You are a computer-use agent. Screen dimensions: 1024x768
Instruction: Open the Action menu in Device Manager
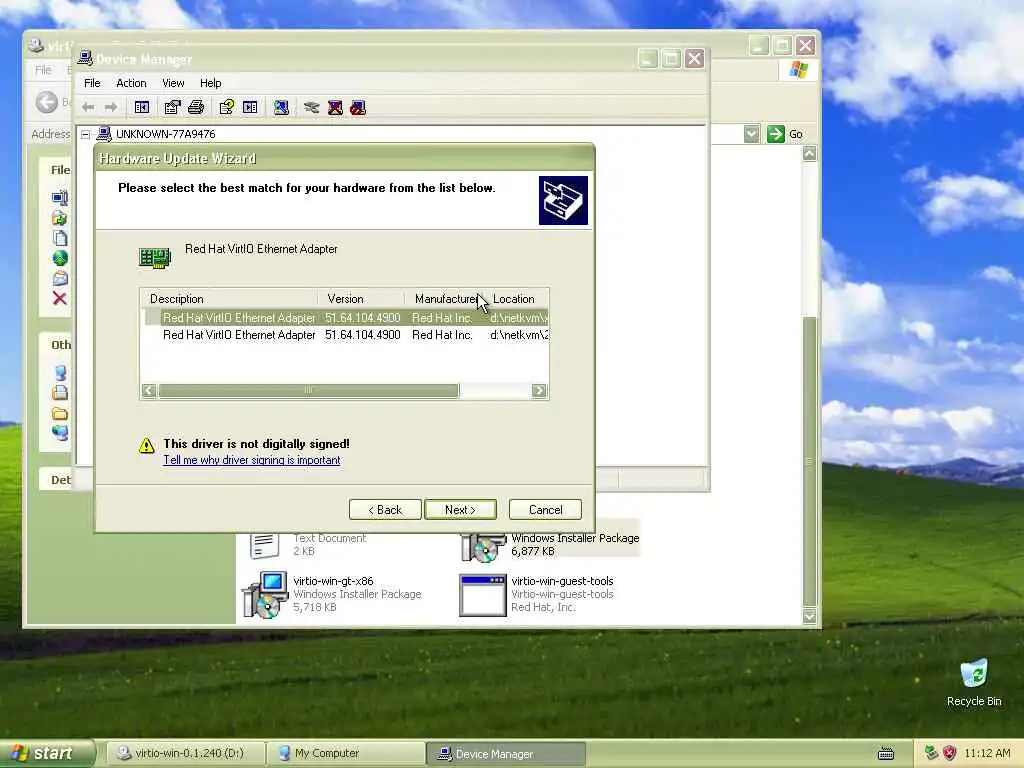(131, 83)
